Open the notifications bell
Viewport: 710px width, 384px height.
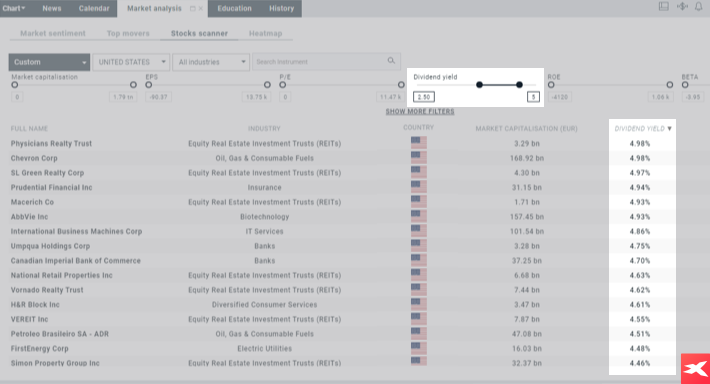pyautogui.click(x=699, y=6)
